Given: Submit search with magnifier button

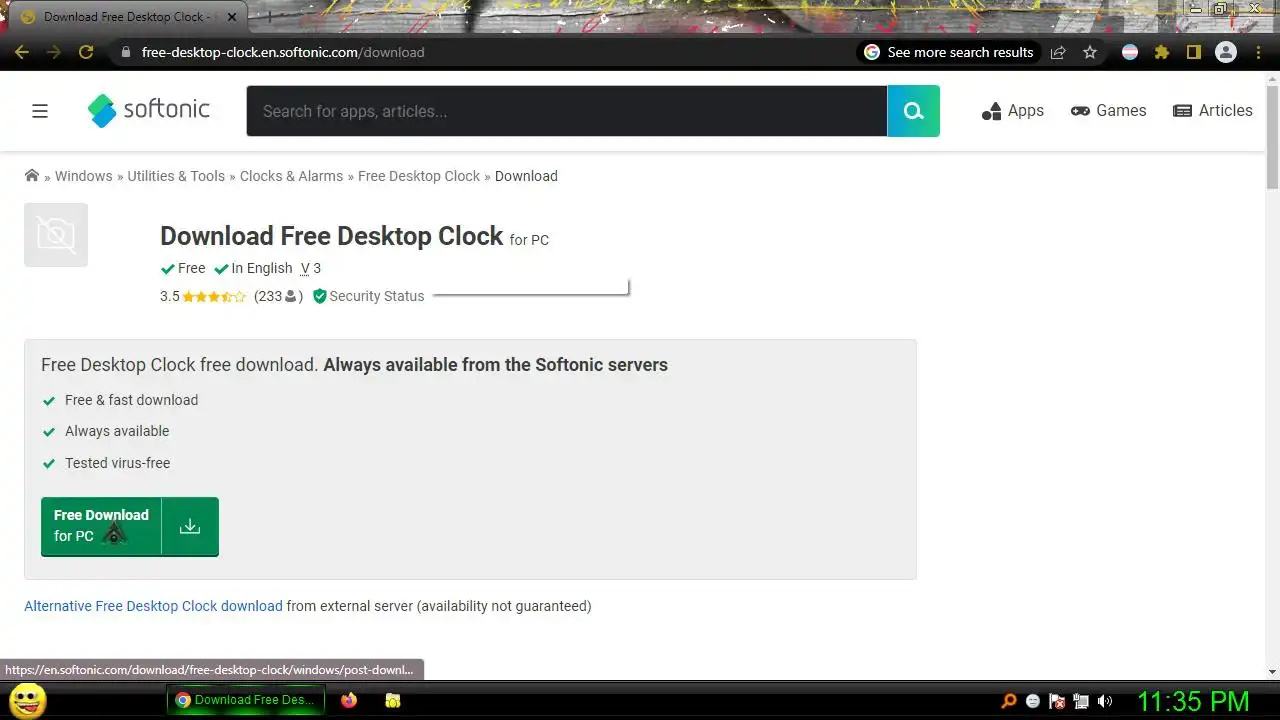Looking at the screenshot, I should point(913,111).
